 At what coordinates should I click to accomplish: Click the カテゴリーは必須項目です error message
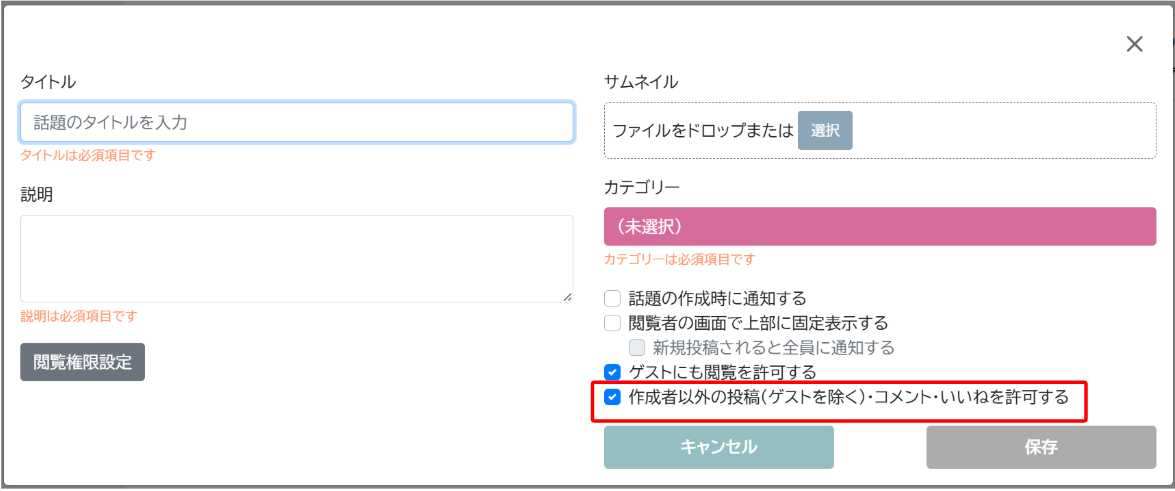point(680,259)
